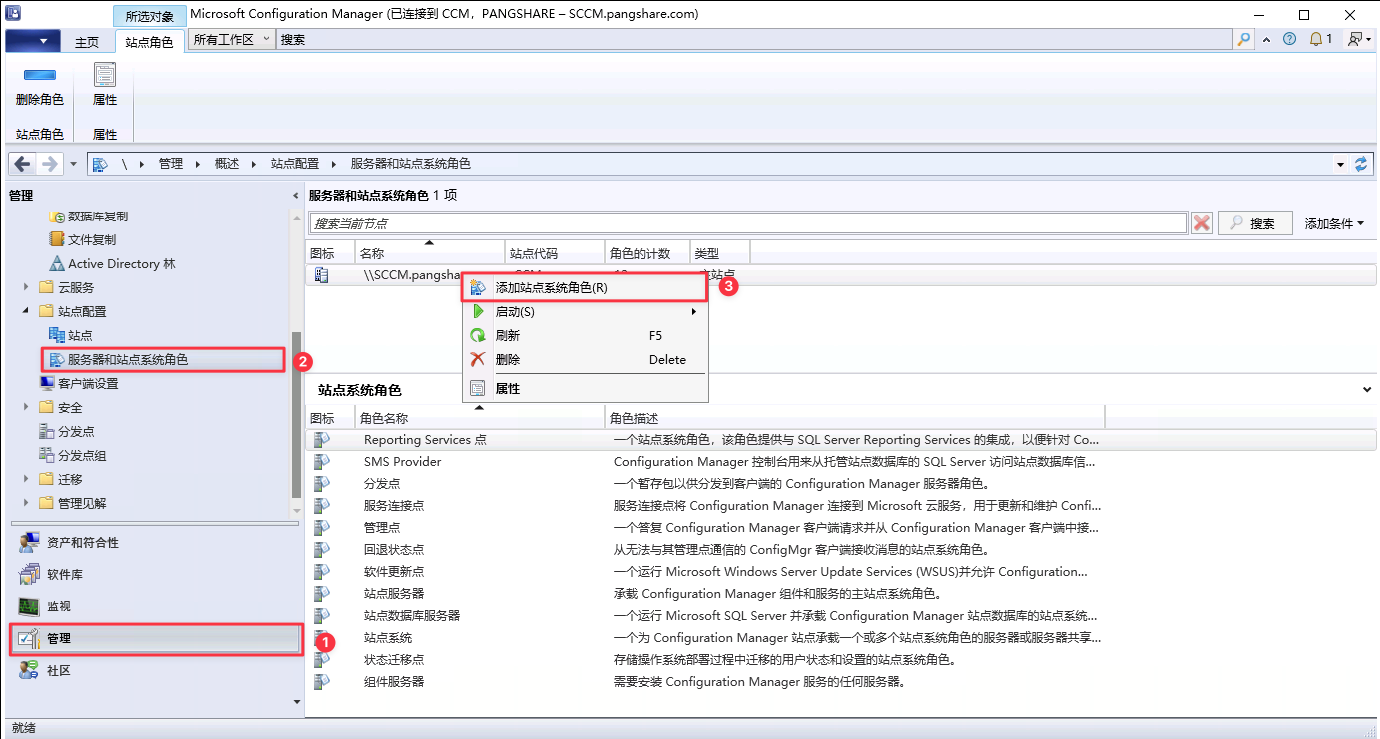Click the SMS Provider role icon
Screen dimensions: 1380x739
tap(321, 461)
